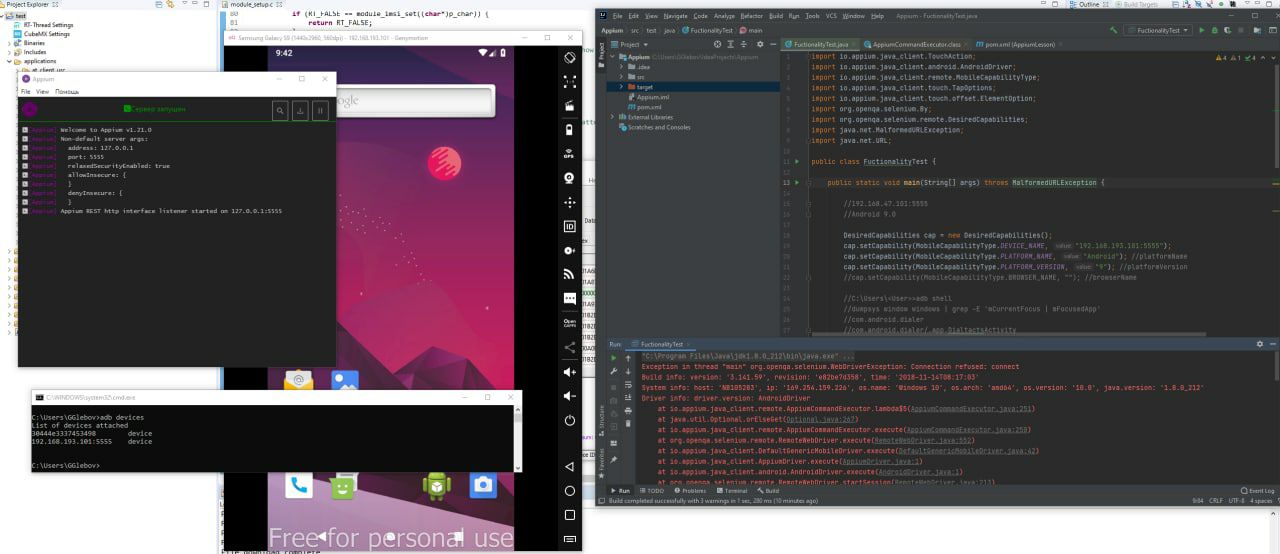Open Phone app on emulator home screen

pyautogui.click(x=298, y=486)
